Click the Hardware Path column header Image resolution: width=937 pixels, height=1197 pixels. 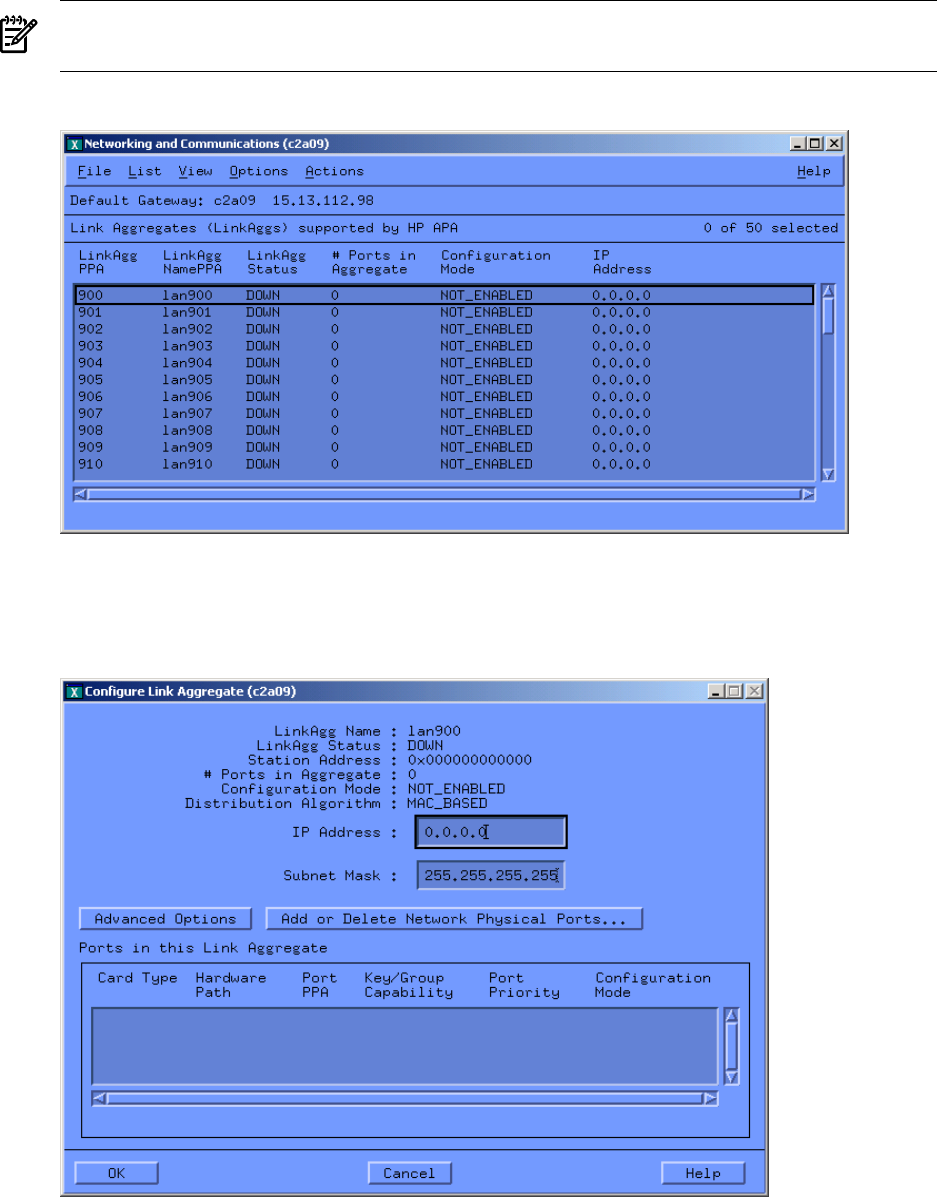tap(231, 985)
